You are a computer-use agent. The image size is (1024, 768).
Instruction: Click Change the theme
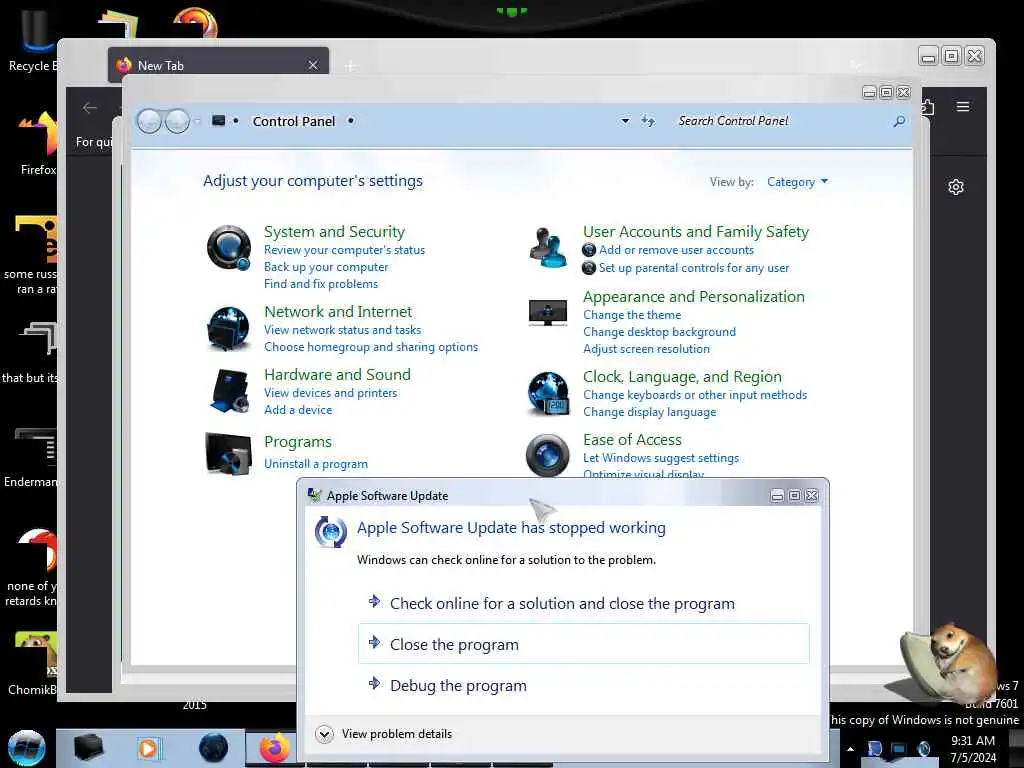tap(632, 315)
